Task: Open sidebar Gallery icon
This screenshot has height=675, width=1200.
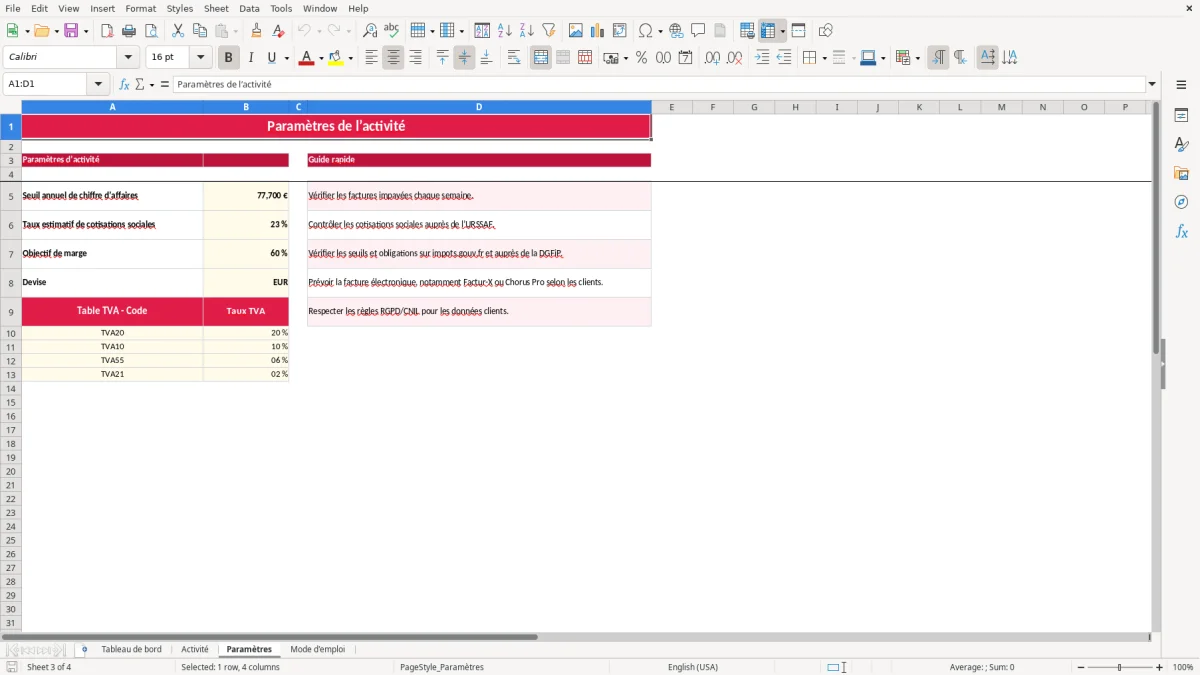Action: tap(1181, 174)
